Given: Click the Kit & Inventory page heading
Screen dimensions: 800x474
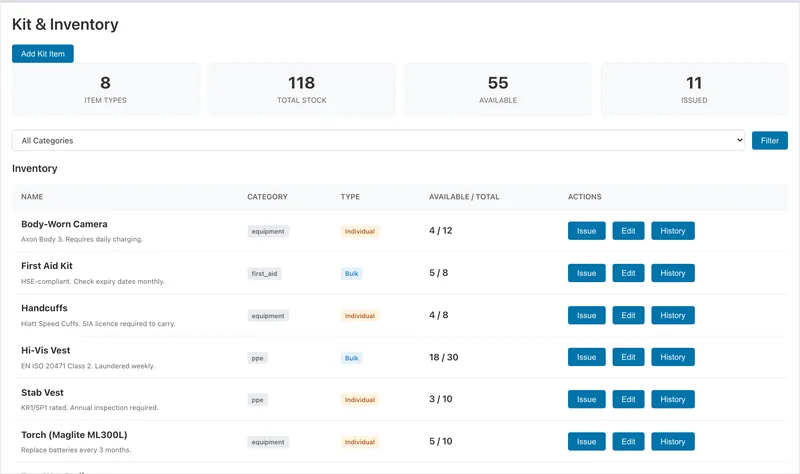Looking at the screenshot, I should [x=65, y=24].
